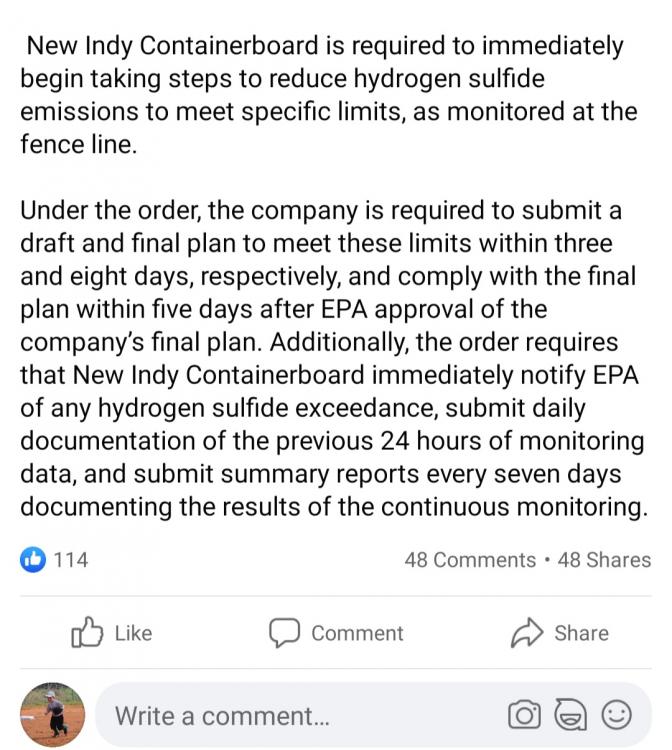Screen dimensions: 672x750
Task: Open the 48 Shares list
Action: [604, 560]
